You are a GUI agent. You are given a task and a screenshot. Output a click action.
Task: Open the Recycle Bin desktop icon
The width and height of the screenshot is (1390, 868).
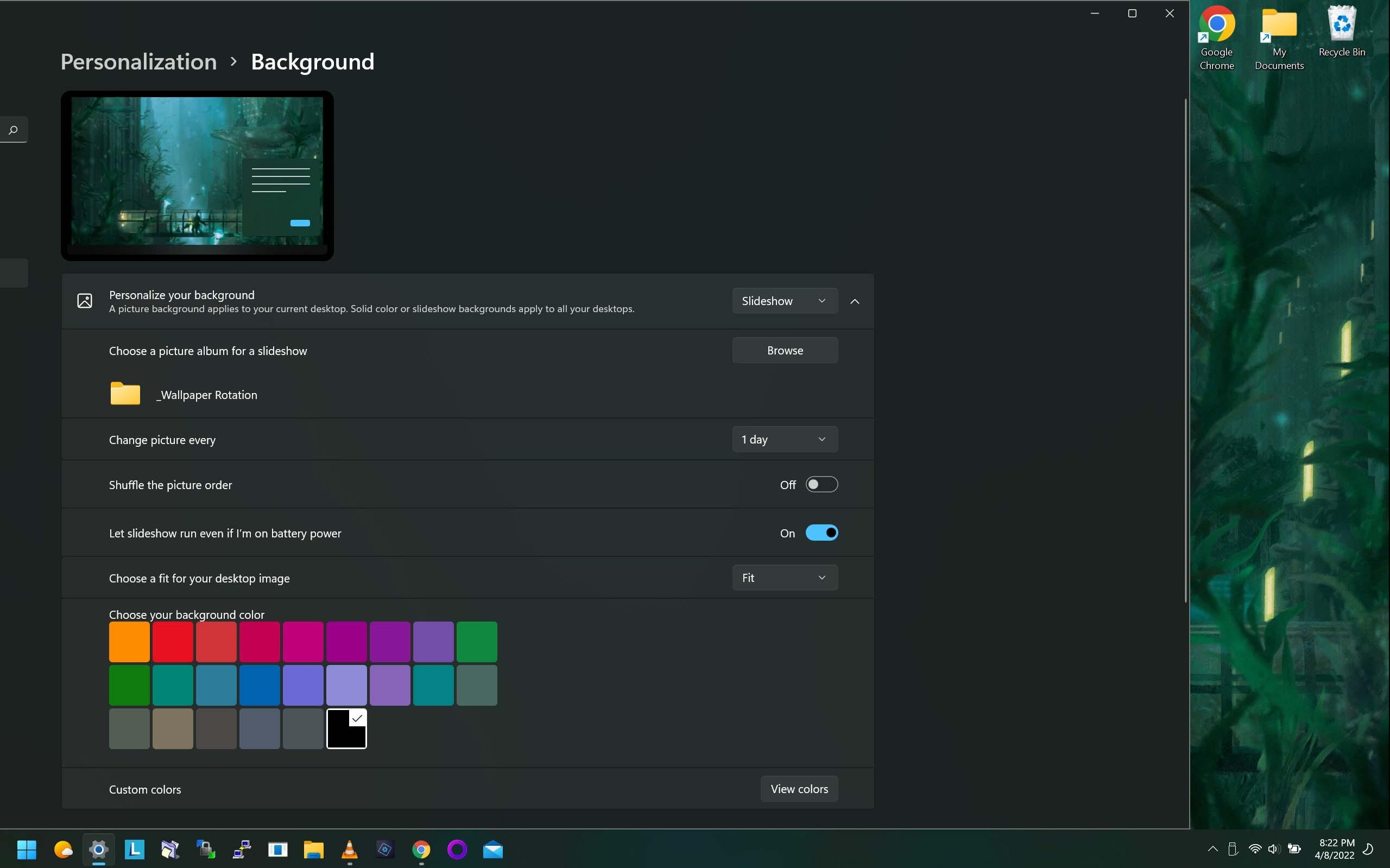coord(1342,31)
